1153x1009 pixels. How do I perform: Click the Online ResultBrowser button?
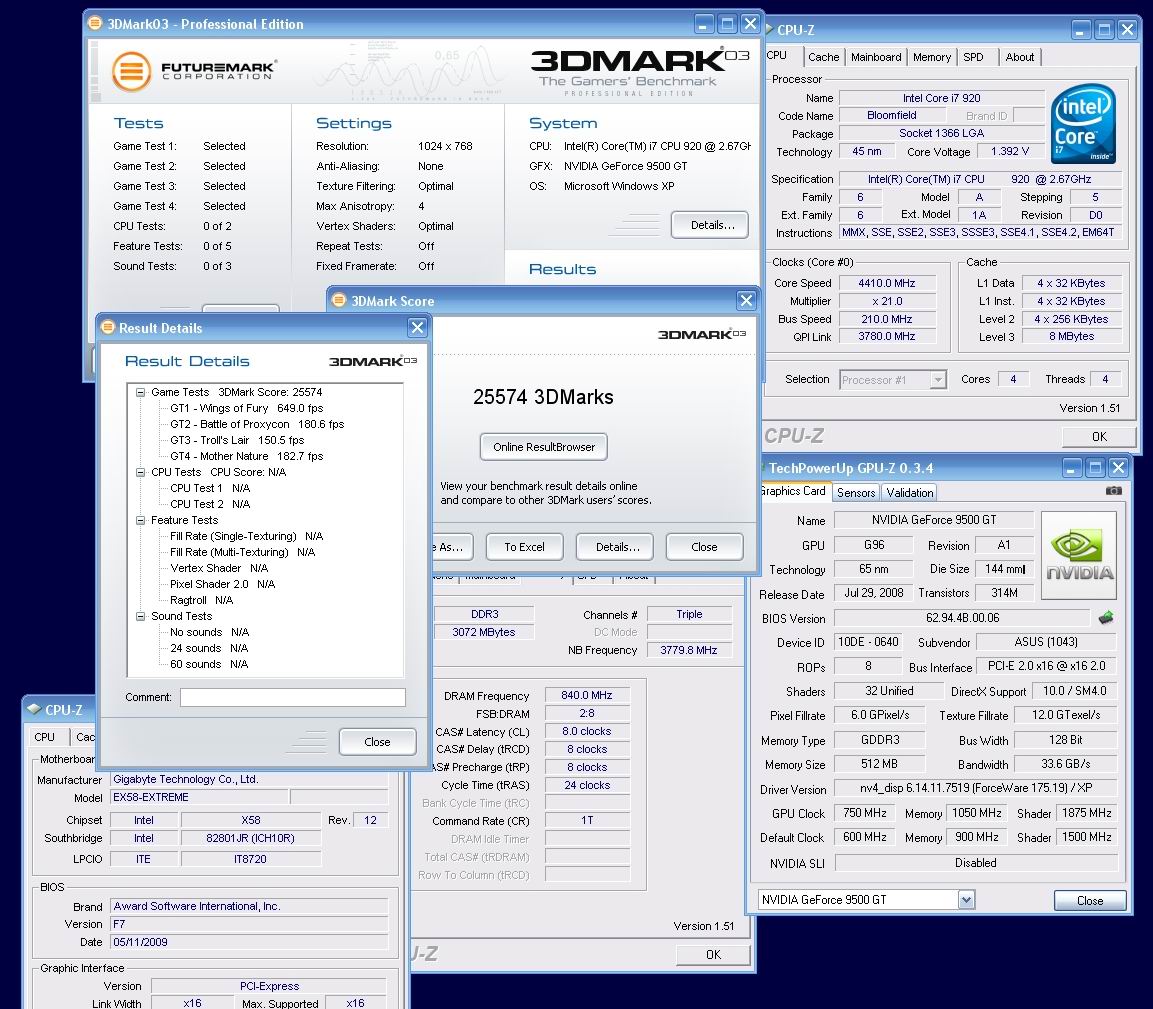543,446
